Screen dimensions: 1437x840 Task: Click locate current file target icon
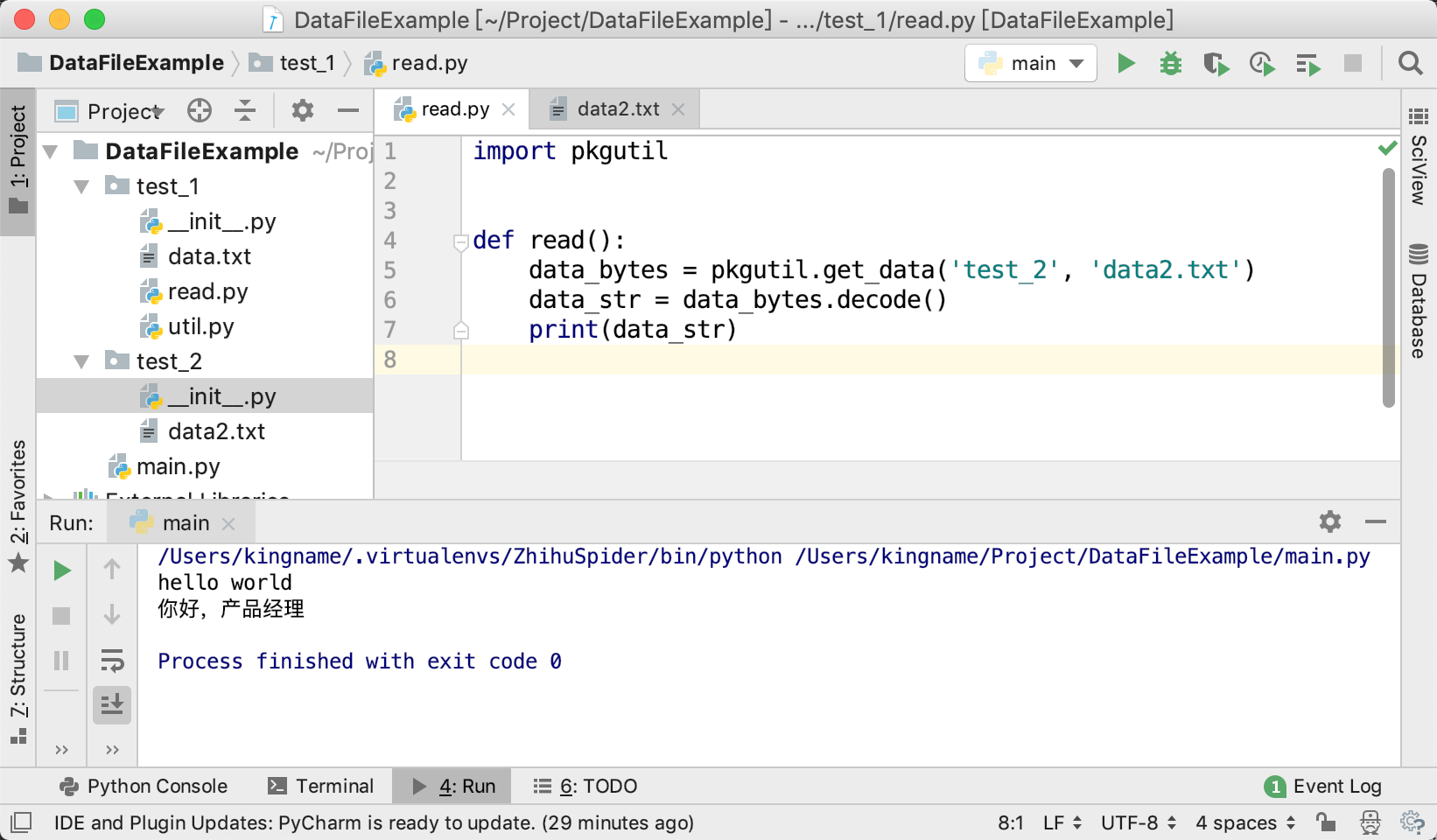click(200, 110)
